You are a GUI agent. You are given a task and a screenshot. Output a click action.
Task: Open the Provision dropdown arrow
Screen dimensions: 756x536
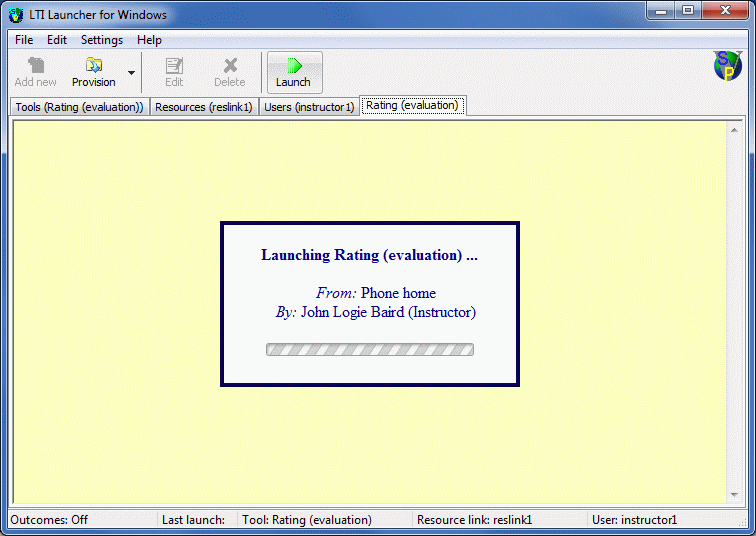click(131, 73)
